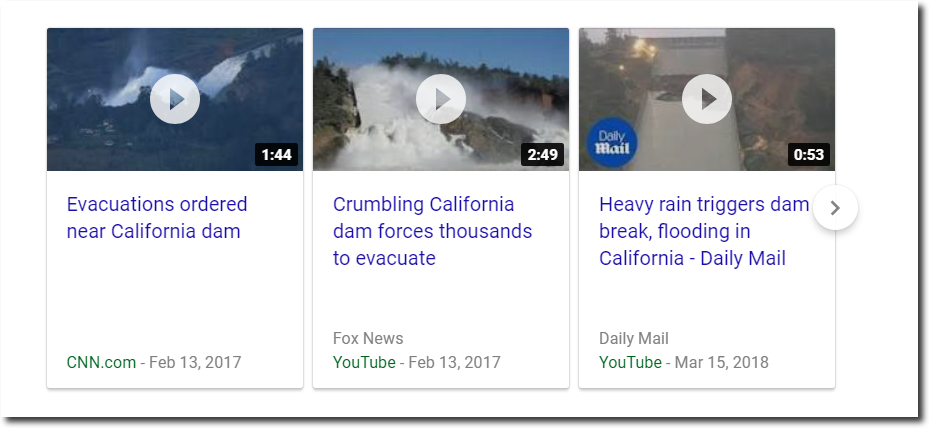Click YouTube source under Daily Mail
Screen dimensions: 929x428
pos(630,362)
